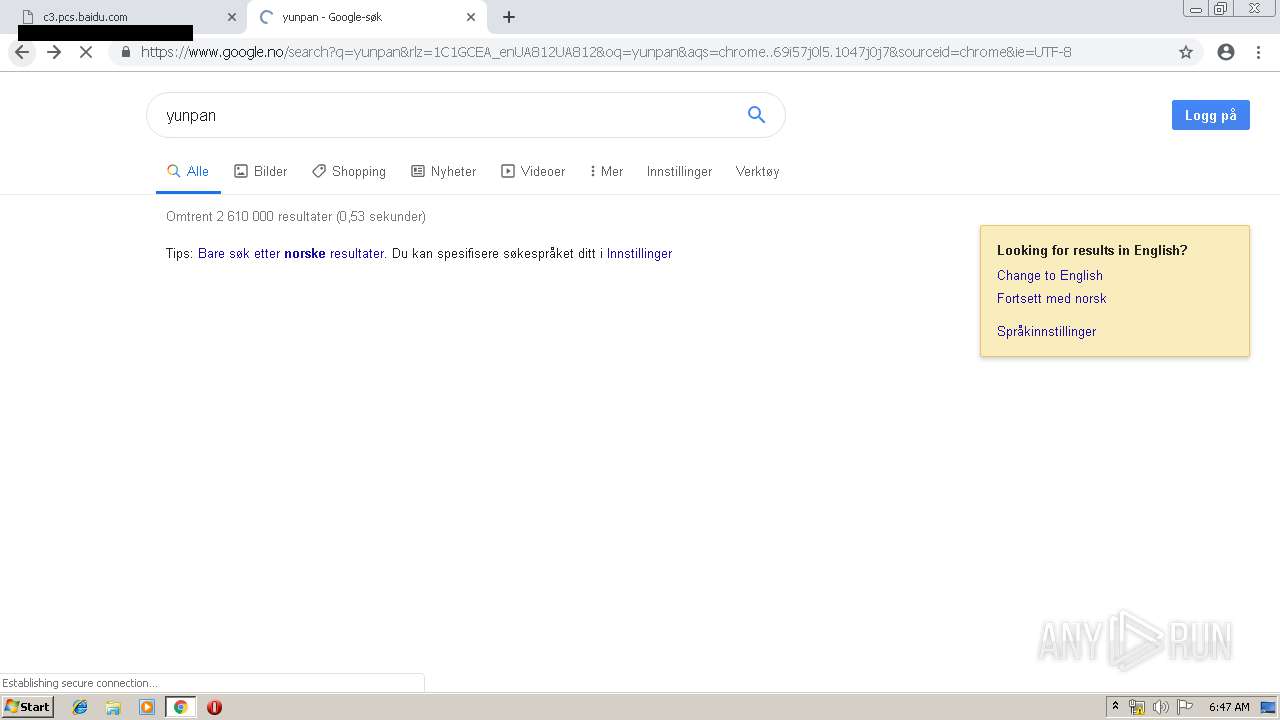This screenshot has height=720, width=1280.
Task: Close the yunpan Google-søk tab
Action: (x=471, y=17)
